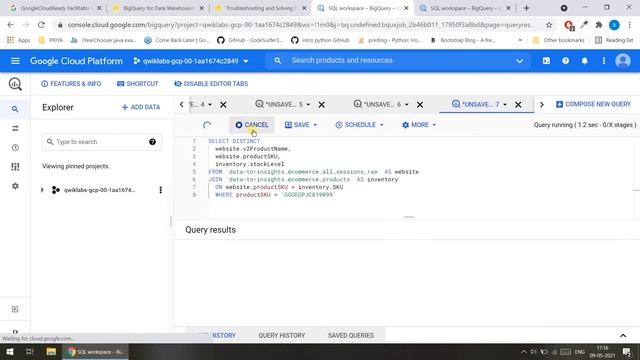Open the SCHEDULE dropdown

359,125
